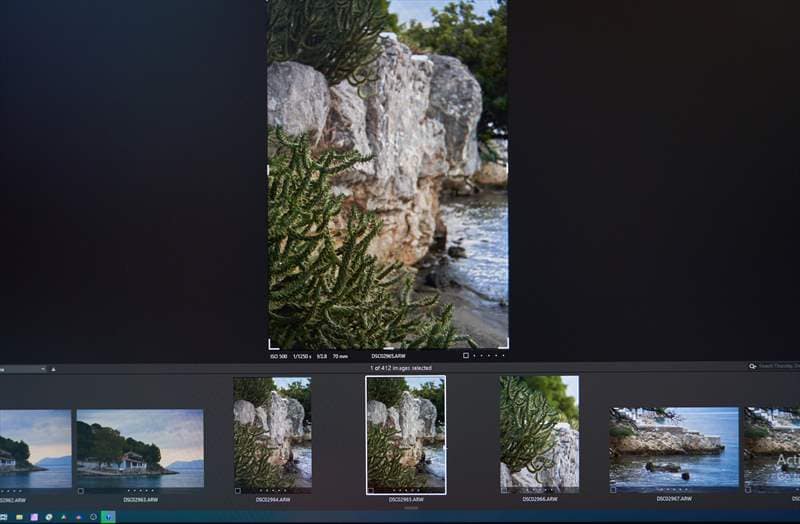Set five-star rating in viewer rating dots
This screenshot has height=524, width=800.
(x=503, y=356)
